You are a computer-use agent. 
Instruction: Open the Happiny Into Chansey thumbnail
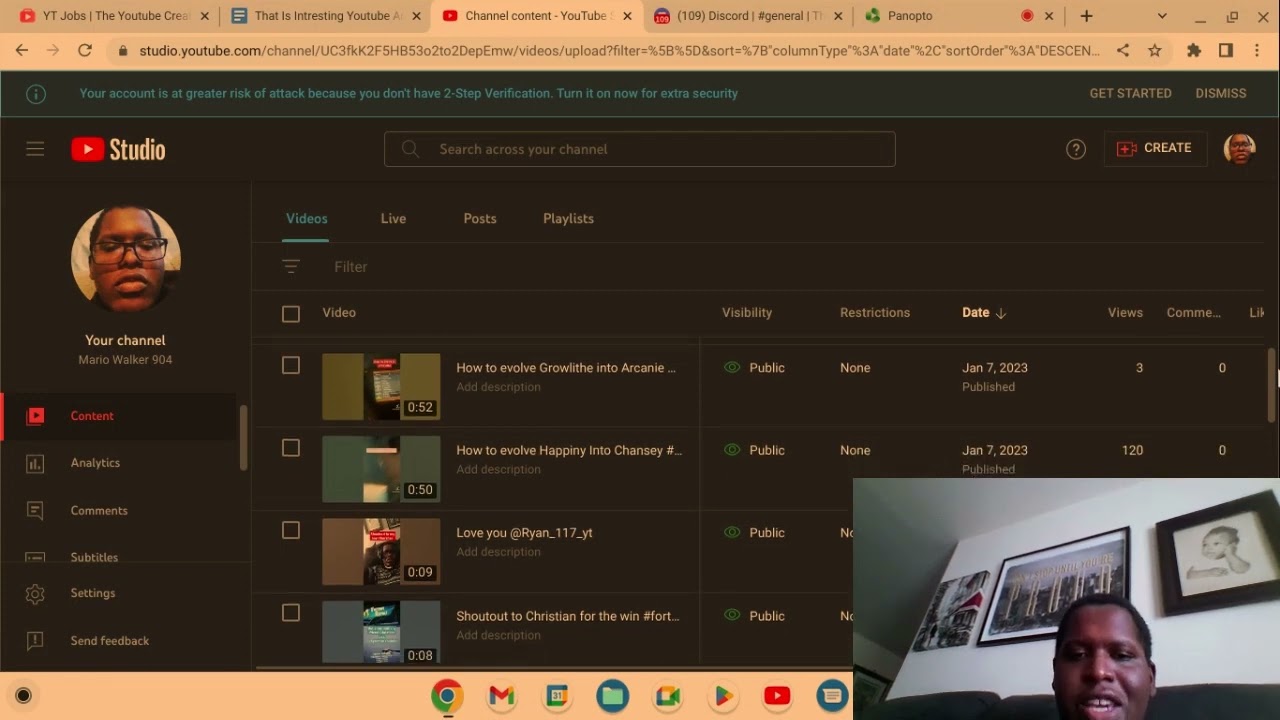pyautogui.click(x=381, y=468)
